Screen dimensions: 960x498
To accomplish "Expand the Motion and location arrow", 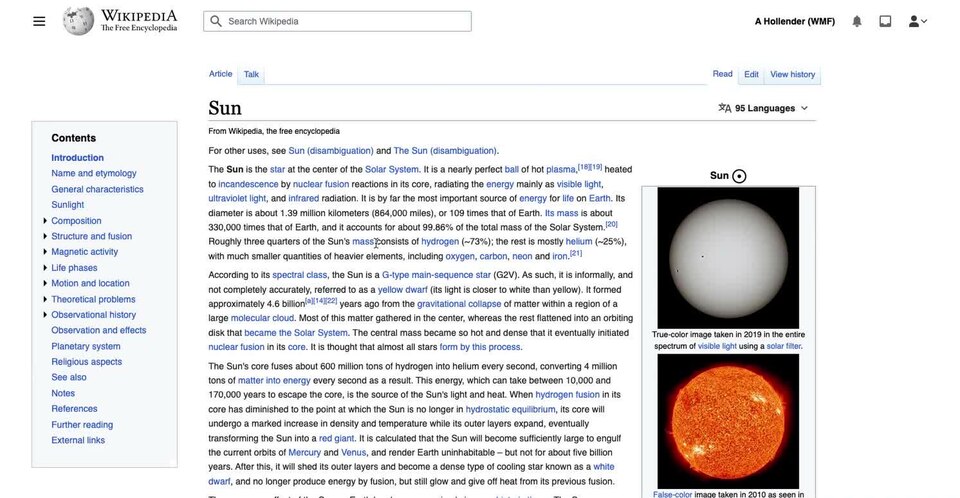I will tap(45, 283).
